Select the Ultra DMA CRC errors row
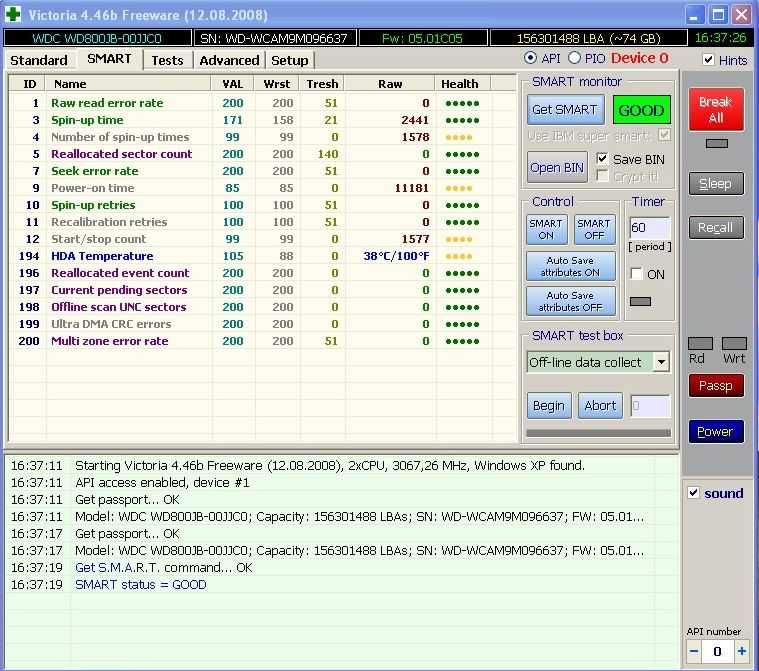The width and height of the screenshot is (759, 671). point(263,324)
